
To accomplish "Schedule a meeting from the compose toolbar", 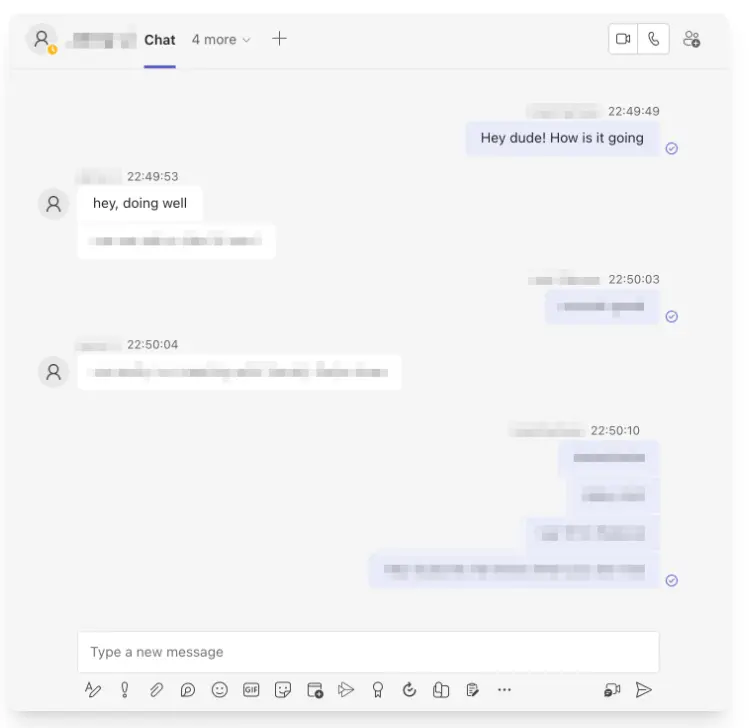I will pos(315,690).
